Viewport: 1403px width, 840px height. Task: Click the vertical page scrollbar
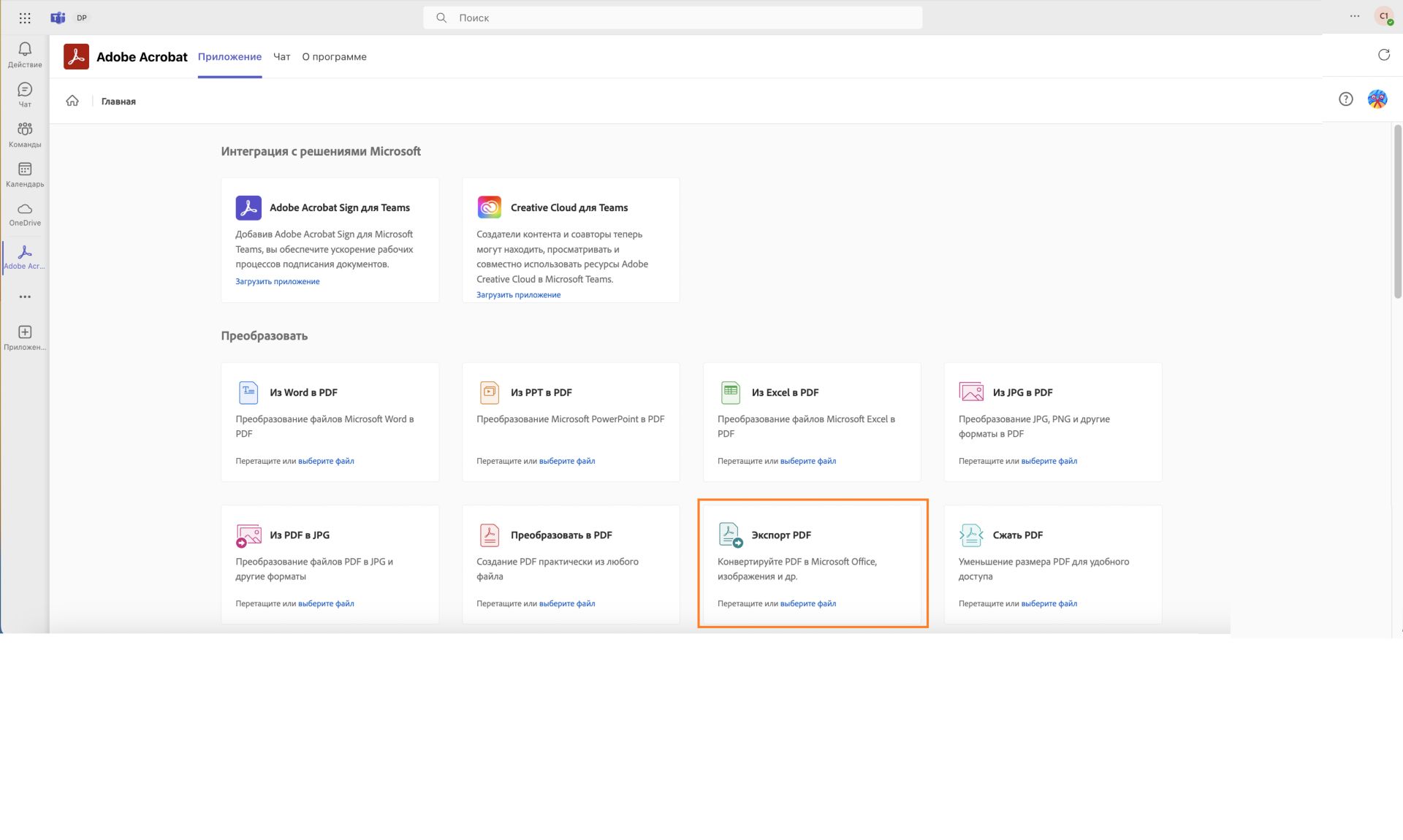(1397, 212)
